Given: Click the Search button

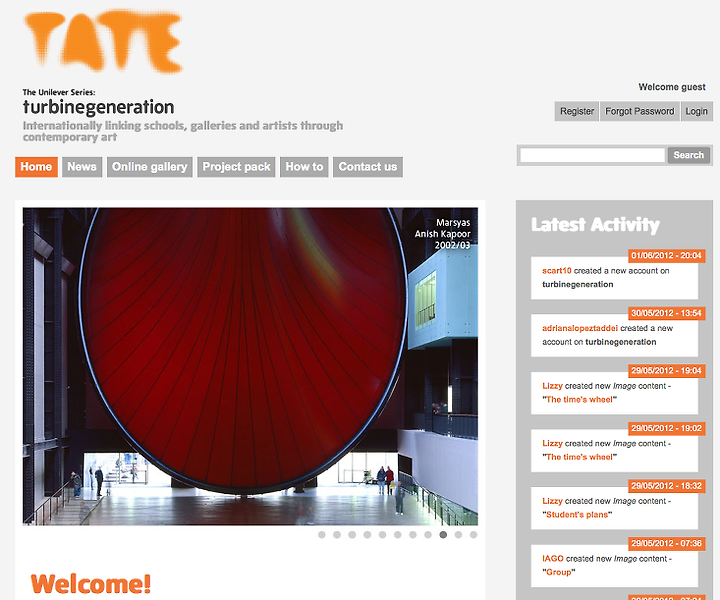Looking at the screenshot, I should pyautogui.click(x=689, y=155).
